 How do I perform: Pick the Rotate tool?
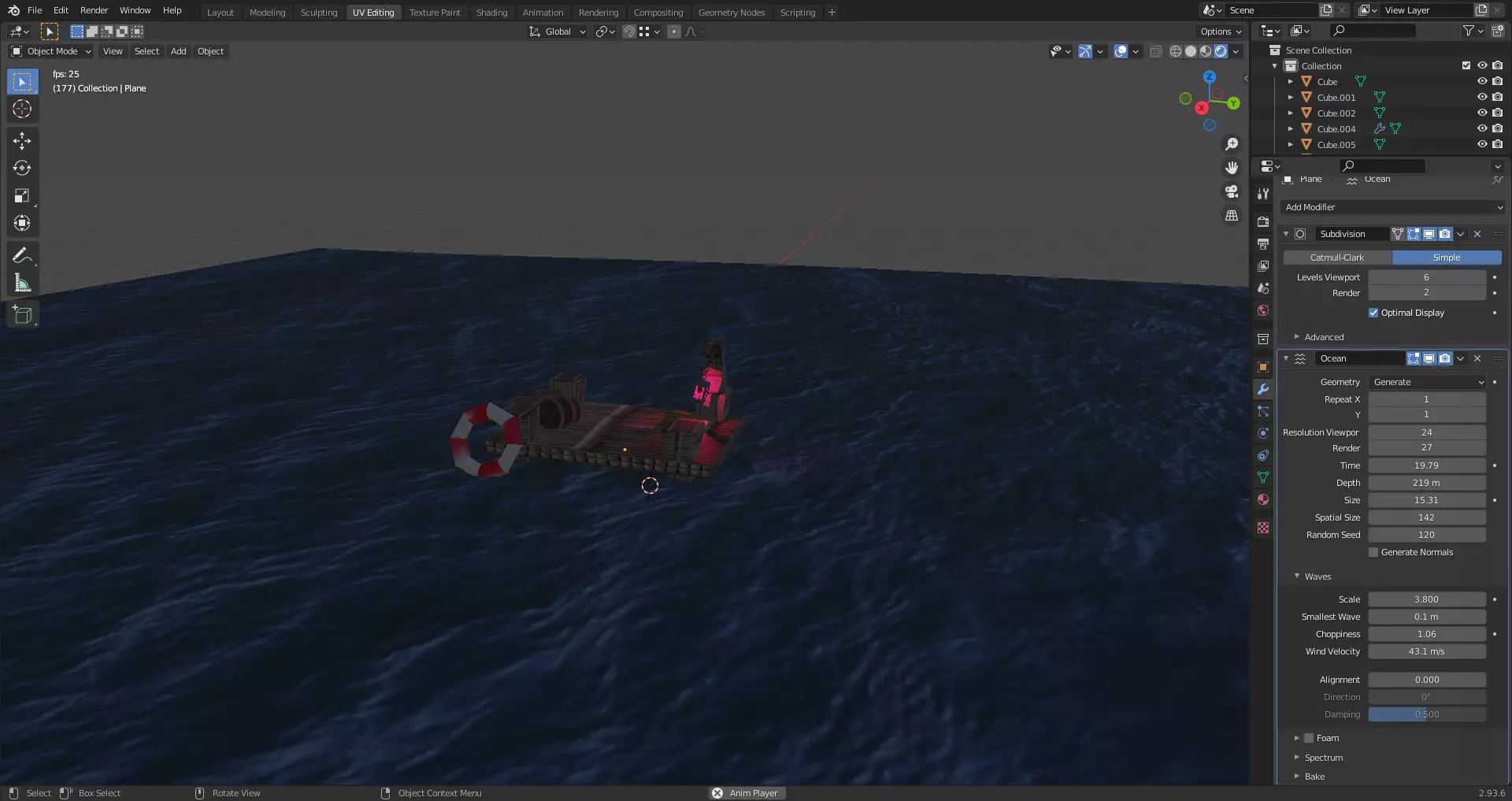pos(22,169)
